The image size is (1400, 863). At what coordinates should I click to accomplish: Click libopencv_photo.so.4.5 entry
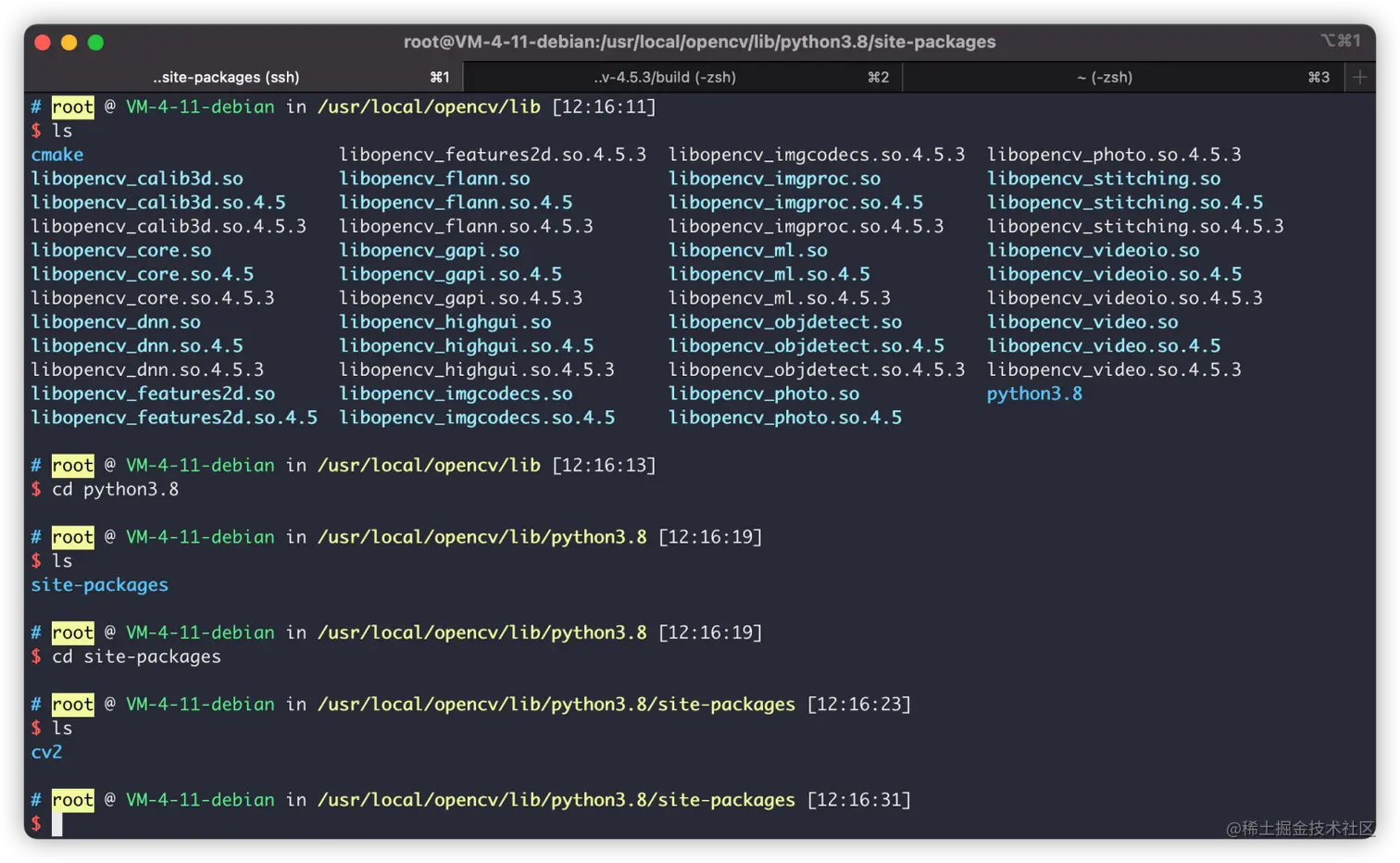click(785, 418)
